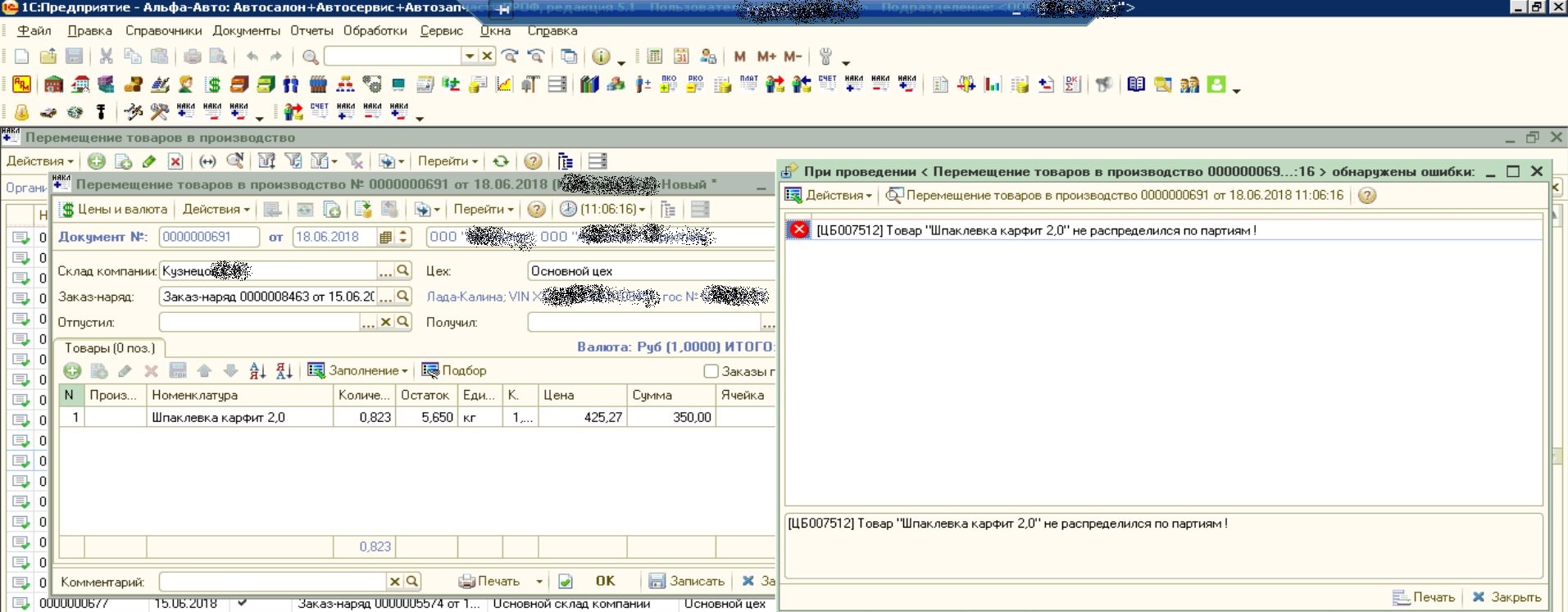Image resolution: width=1568 pixels, height=612 pixels.
Task: Click green plus Add icon in list toolbar
Action: click(97, 161)
